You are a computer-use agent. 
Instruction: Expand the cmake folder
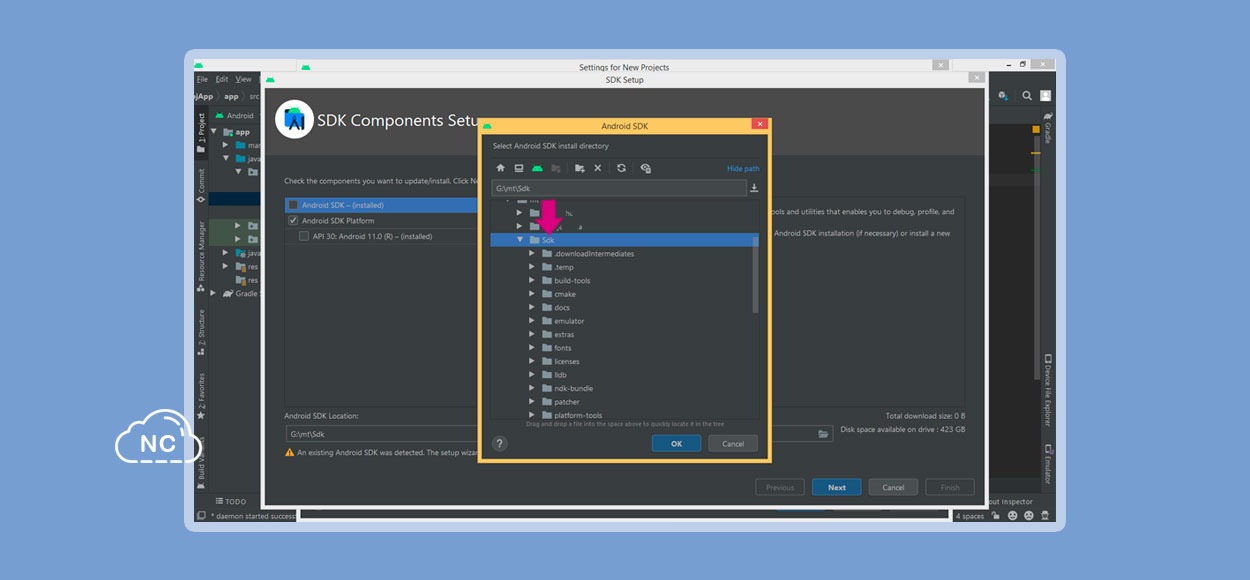(x=532, y=294)
